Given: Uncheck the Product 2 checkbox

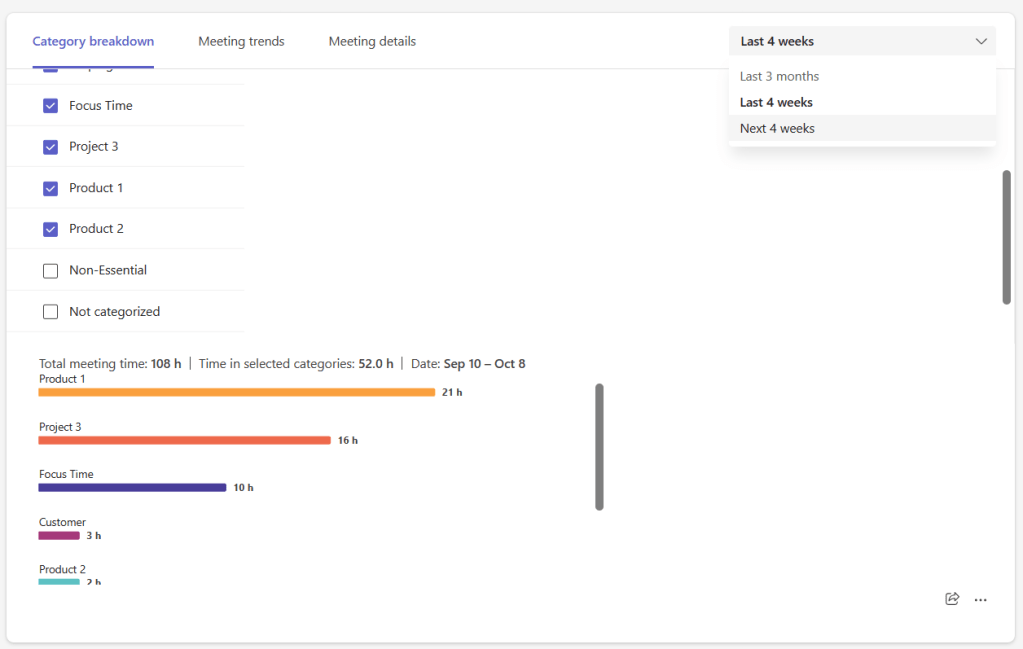Looking at the screenshot, I should [50, 229].
